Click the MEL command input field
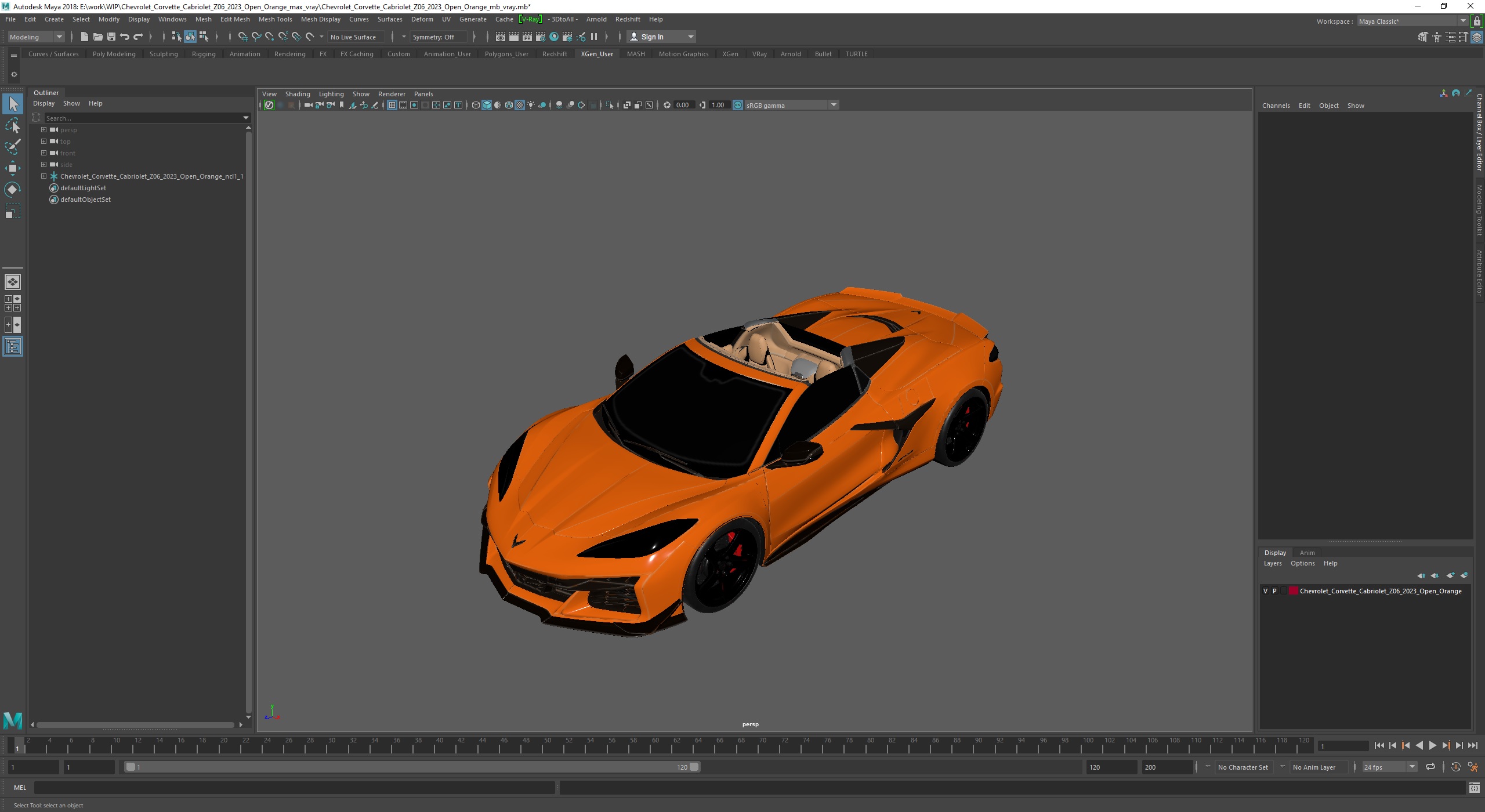Screen dimensions: 1485x812 tap(294, 788)
